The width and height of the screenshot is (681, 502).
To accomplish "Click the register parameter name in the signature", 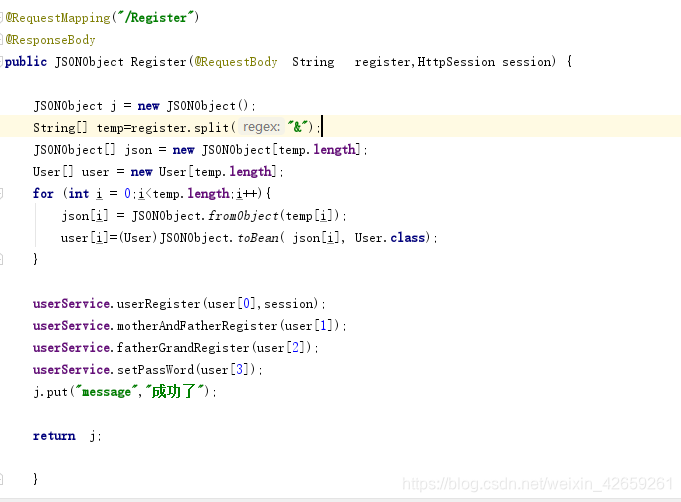I will [x=382, y=62].
